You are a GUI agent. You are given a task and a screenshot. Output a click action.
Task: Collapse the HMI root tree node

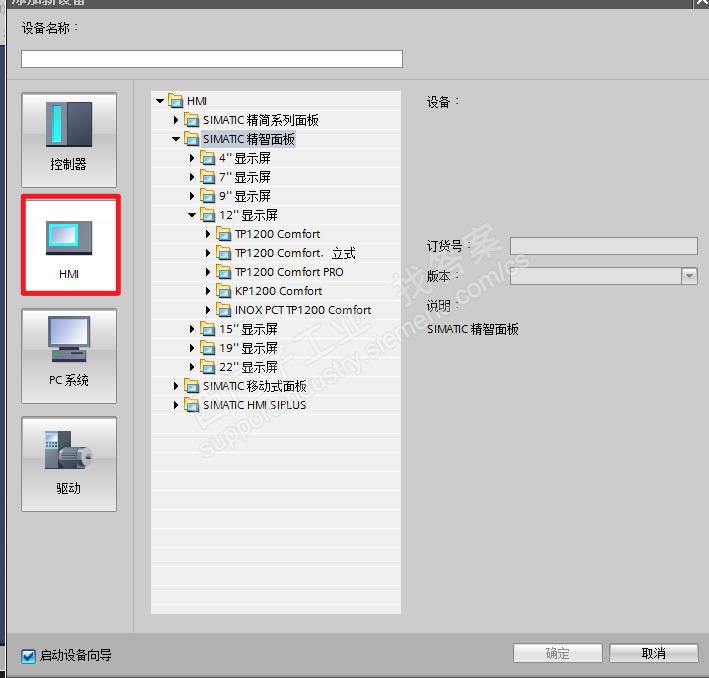(160, 101)
